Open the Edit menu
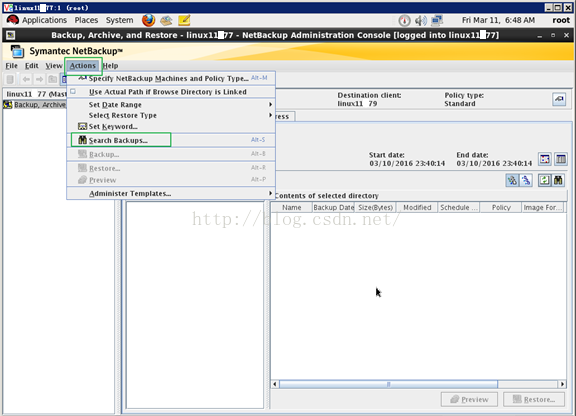576x416 pixels. pos(32,66)
